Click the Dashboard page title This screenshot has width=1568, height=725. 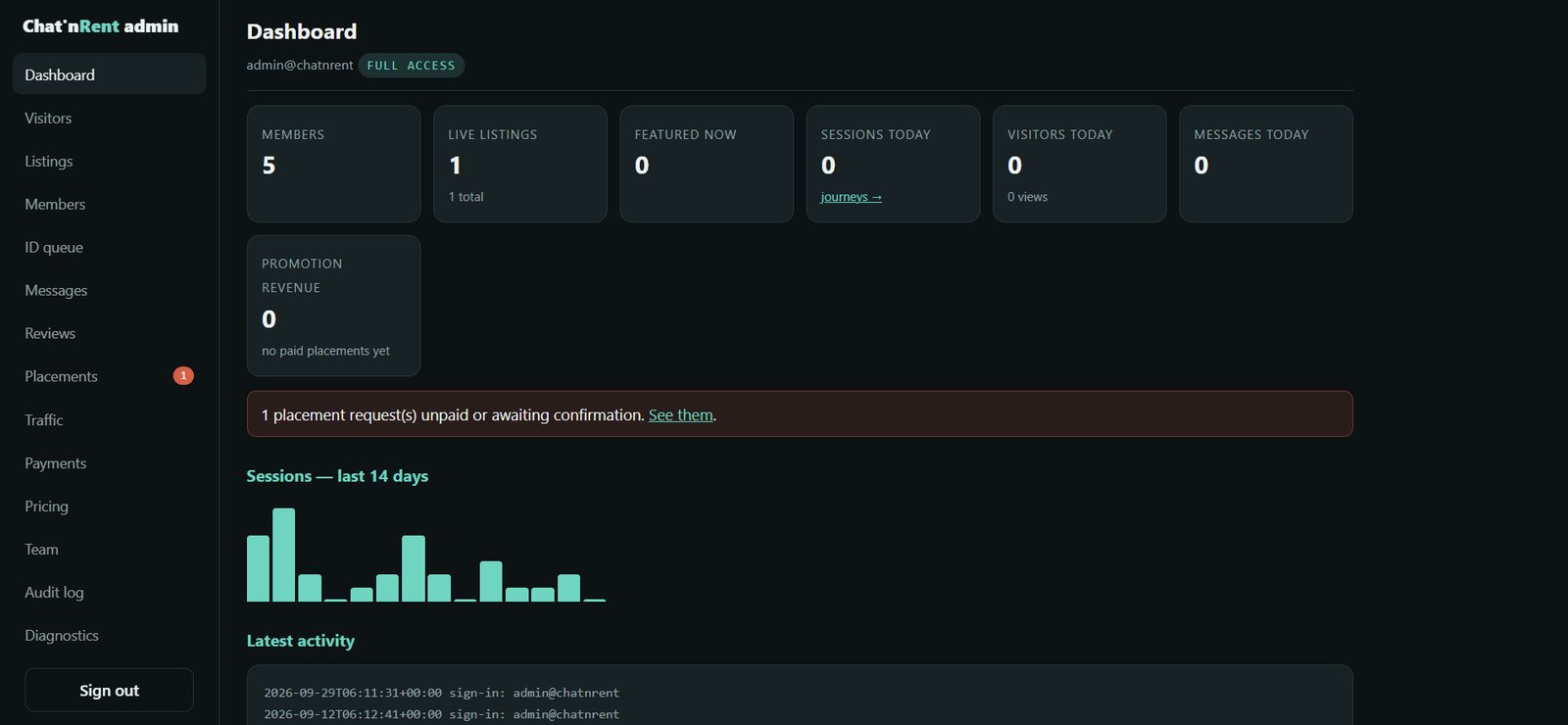pyautogui.click(x=302, y=31)
